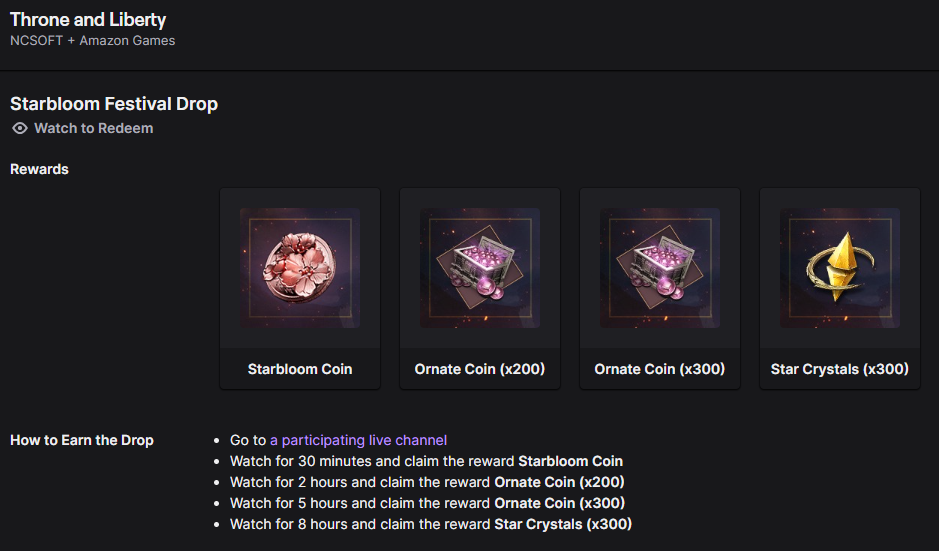This screenshot has height=551, width=939.
Task: Click the Throne and Liberty game title
Action: [x=88, y=19]
